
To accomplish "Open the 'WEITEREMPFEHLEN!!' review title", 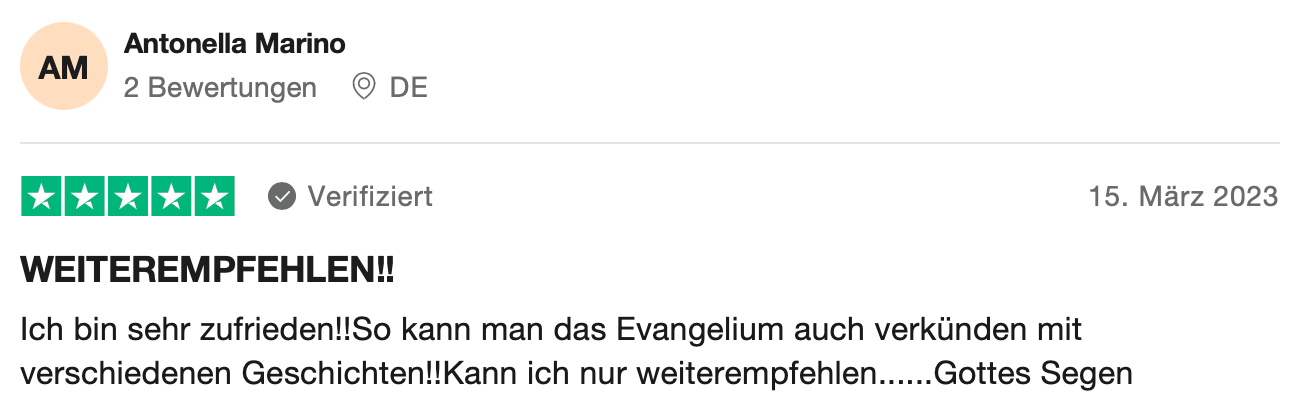I will click(208, 270).
